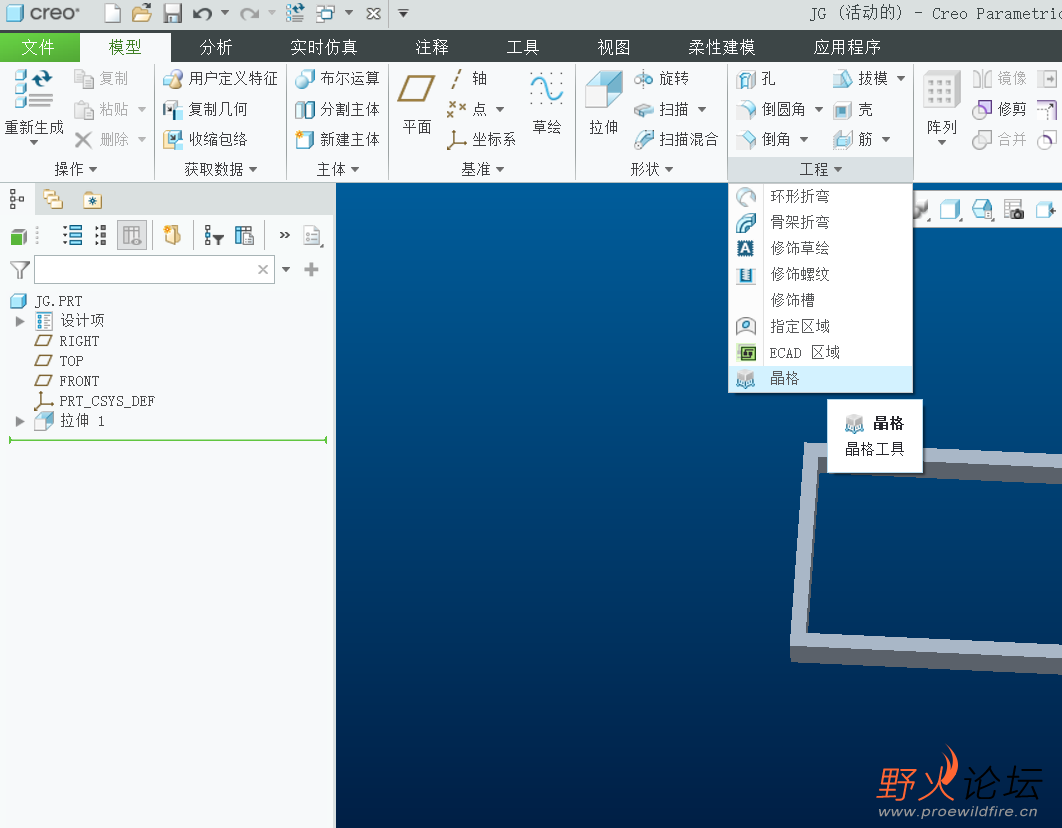Undo the last action
Viewport: 1062px width, 828px height.
click(x=202, y=14)
